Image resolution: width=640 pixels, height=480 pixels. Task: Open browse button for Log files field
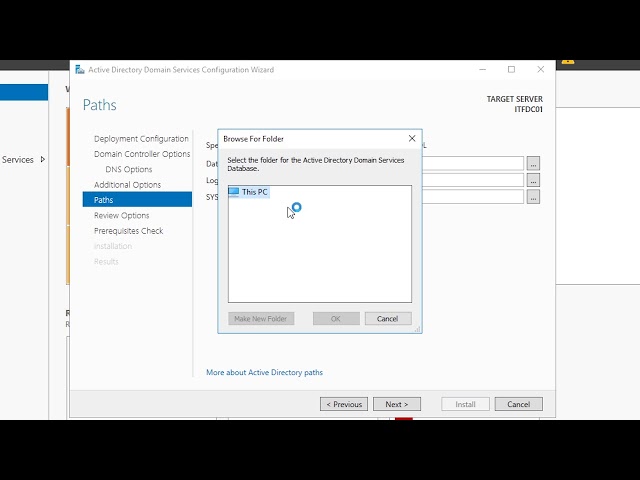pyautogui.click(x=533, y=180)
